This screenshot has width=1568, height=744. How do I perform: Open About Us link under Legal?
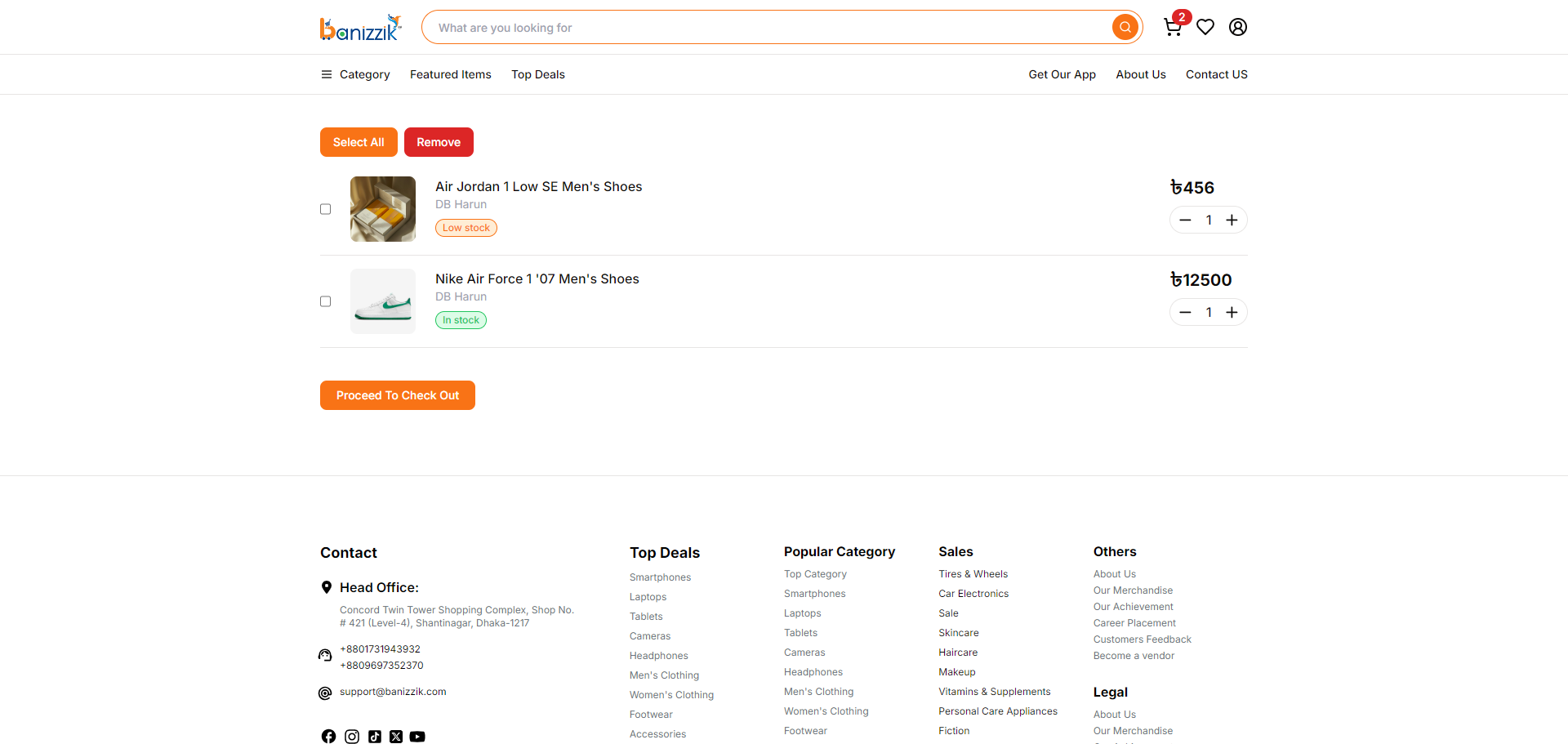point(1115,715)
